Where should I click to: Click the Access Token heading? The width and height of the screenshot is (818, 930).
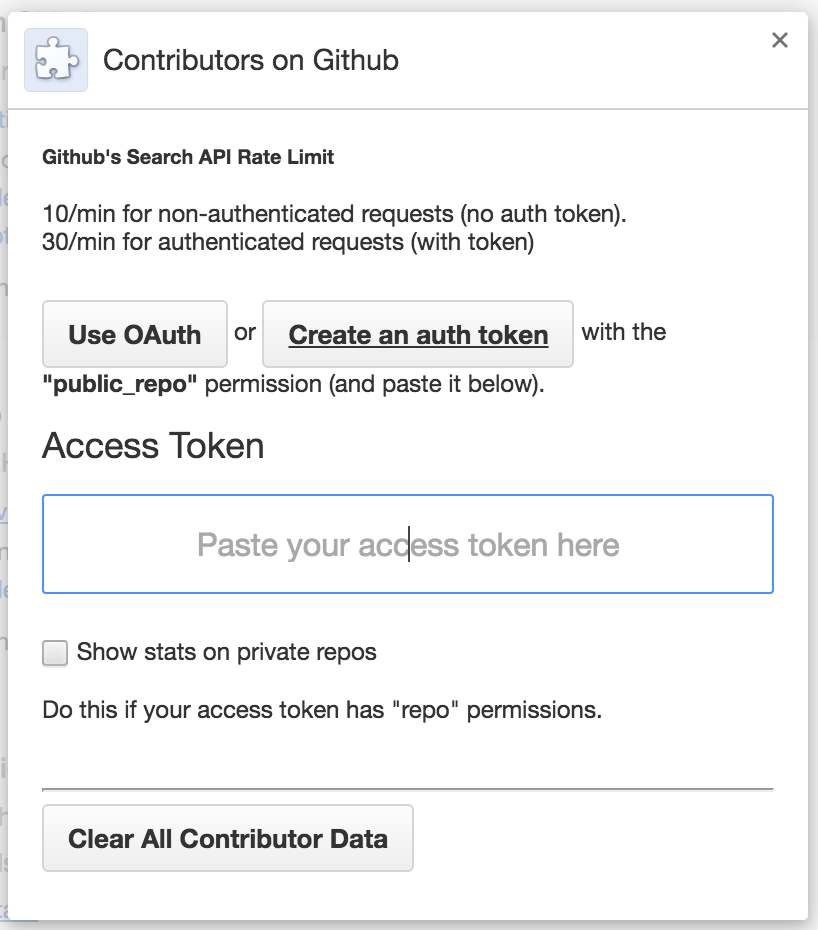click(x=153, y=445)
